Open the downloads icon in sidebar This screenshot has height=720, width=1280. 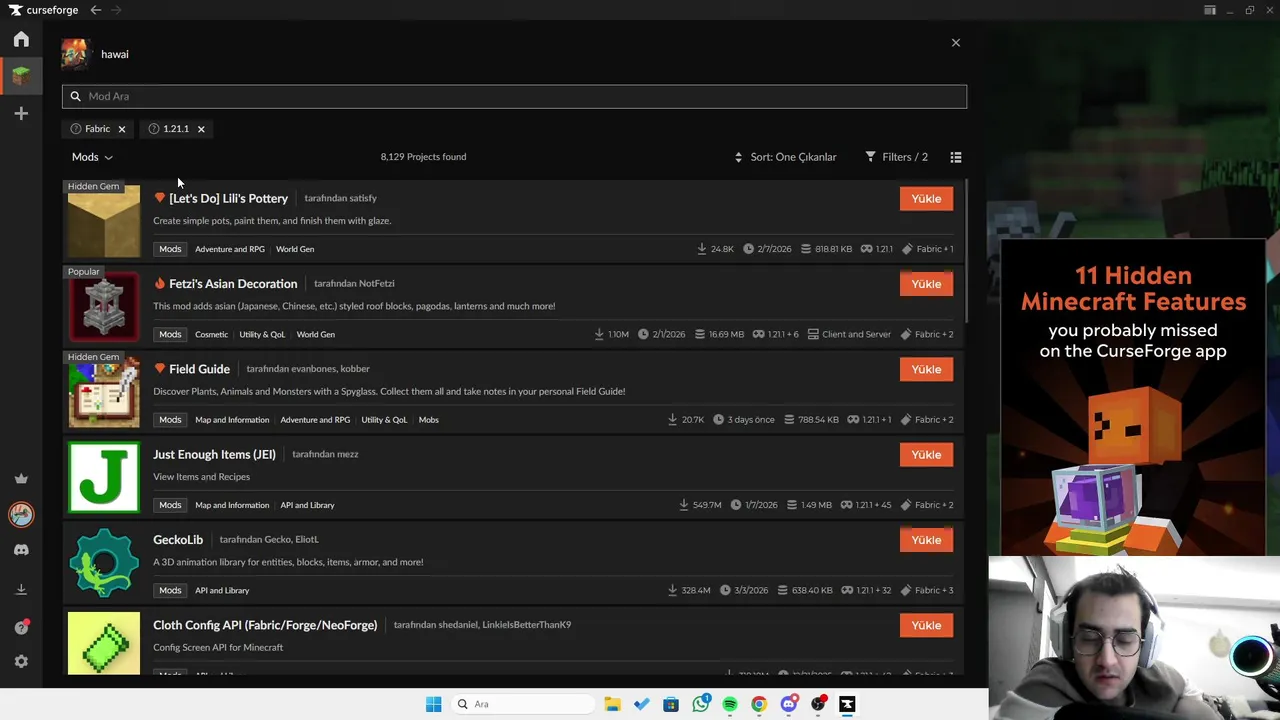coord(21,589)
